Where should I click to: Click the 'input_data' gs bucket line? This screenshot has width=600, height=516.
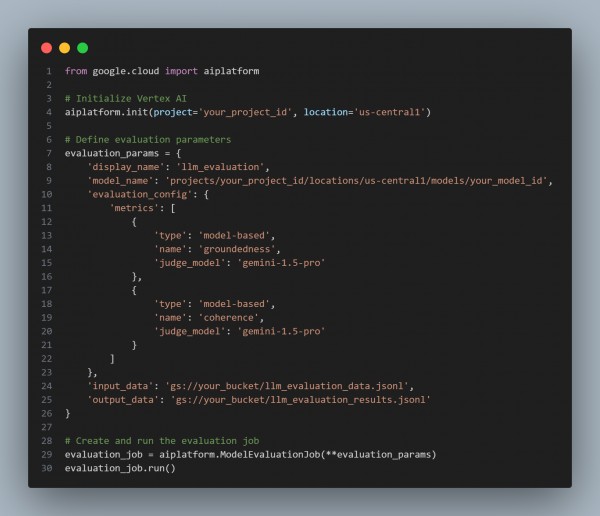coord(251,386)
